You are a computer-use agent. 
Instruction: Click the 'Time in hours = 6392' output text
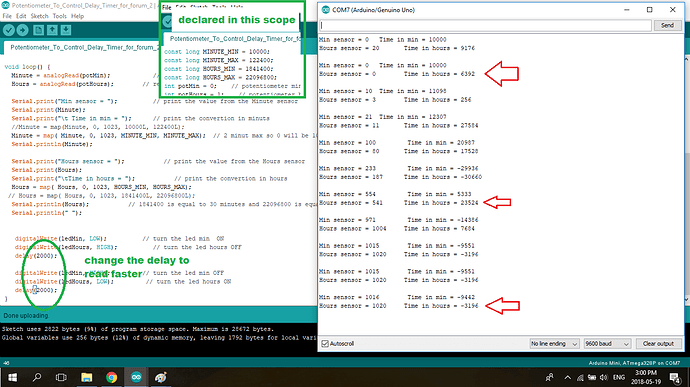pos(439,74)
